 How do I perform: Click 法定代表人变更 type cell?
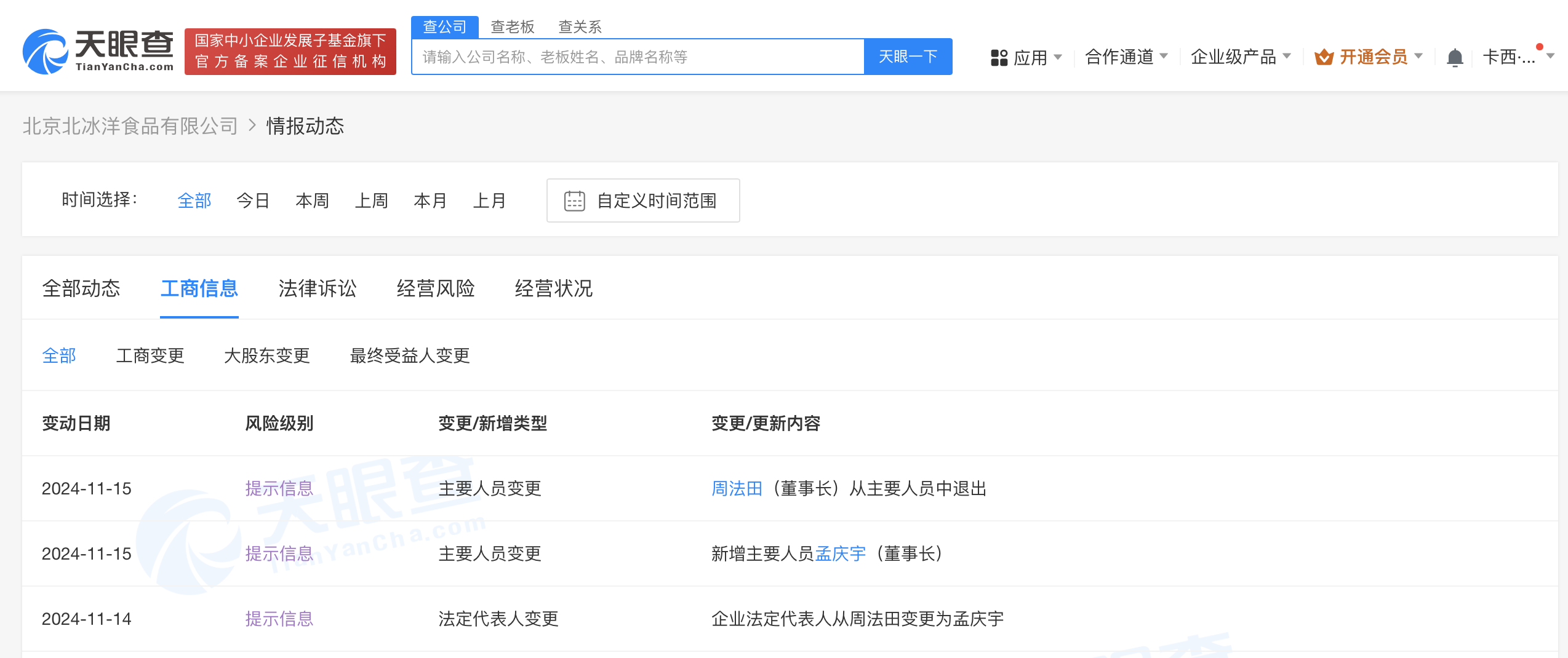tap(498, 619)
